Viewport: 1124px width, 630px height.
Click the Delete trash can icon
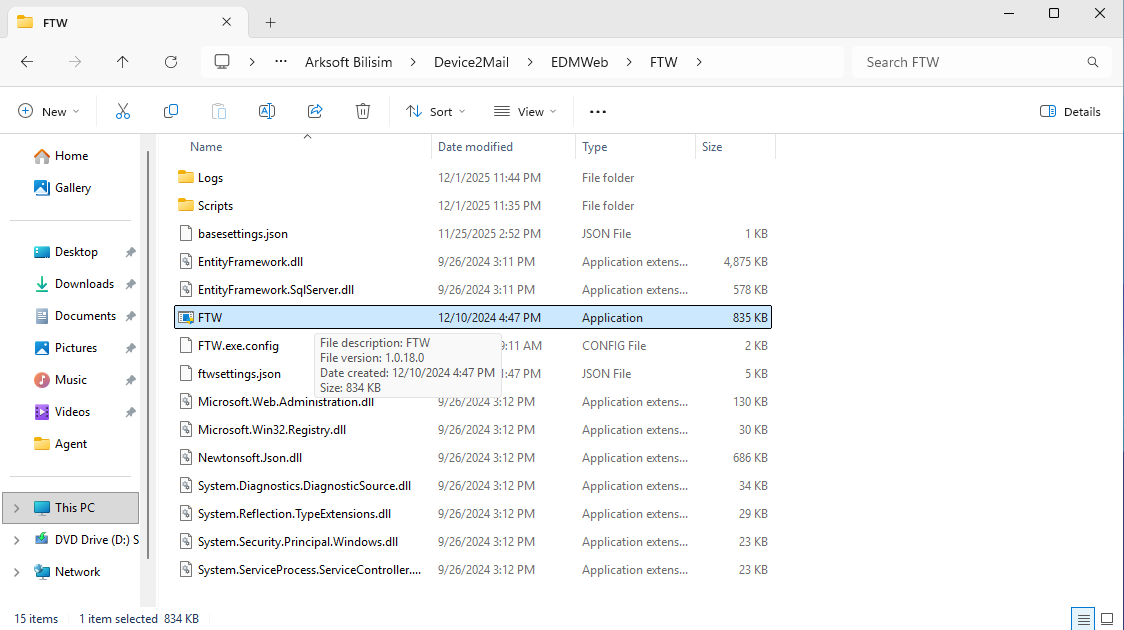tap(363, 111)
